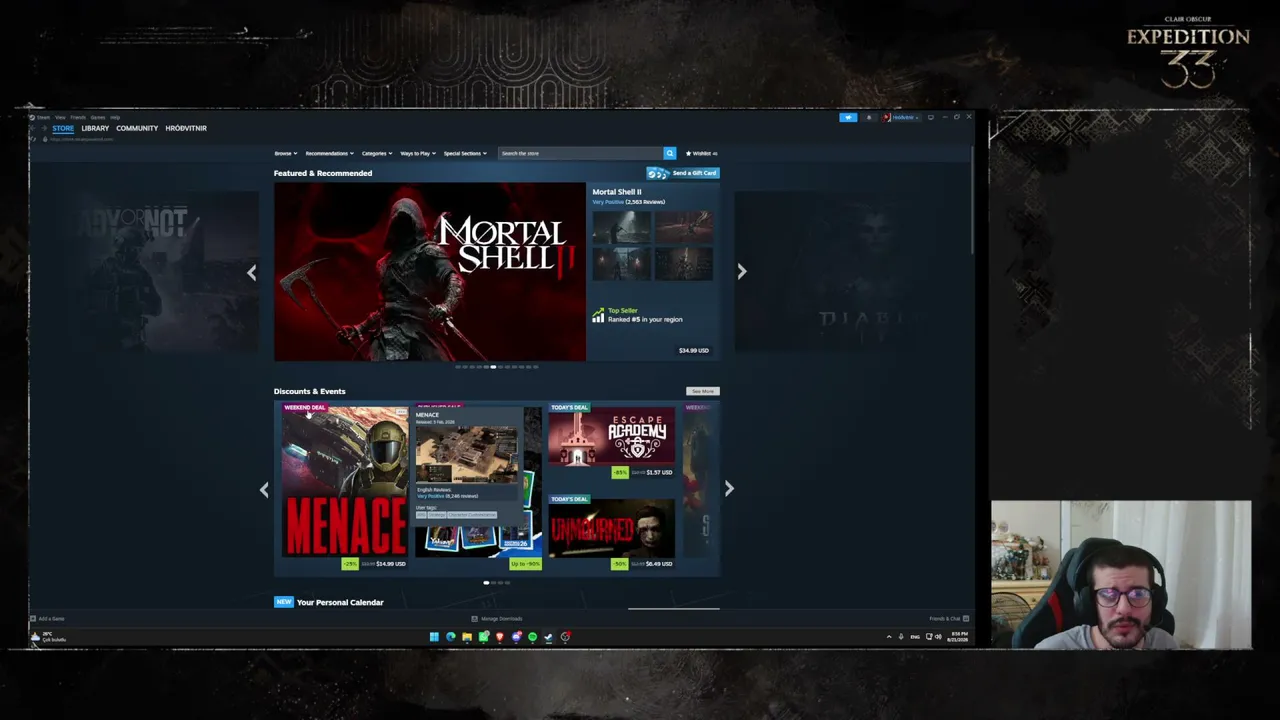
Task: Go to next featured game arrow
Action: pyautogui.click(x=741, y=272)
